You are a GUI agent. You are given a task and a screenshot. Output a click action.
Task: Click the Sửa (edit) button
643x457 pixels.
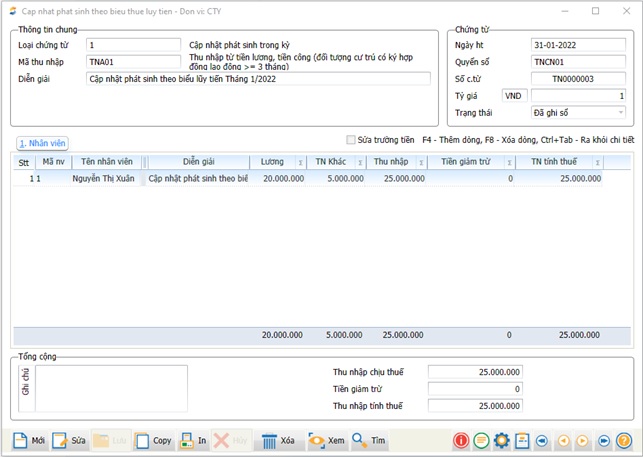click(x=70, y=440)
